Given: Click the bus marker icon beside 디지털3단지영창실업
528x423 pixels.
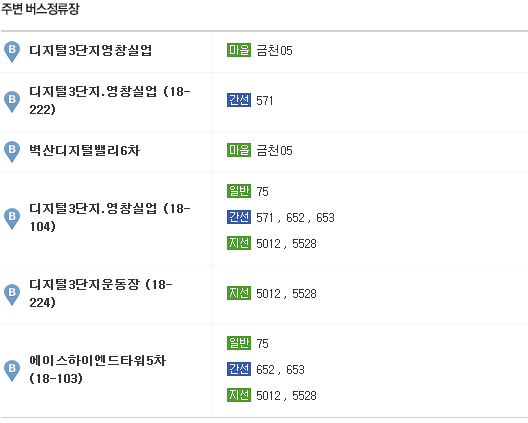Looking at the screenshot, I should (12, 52).
